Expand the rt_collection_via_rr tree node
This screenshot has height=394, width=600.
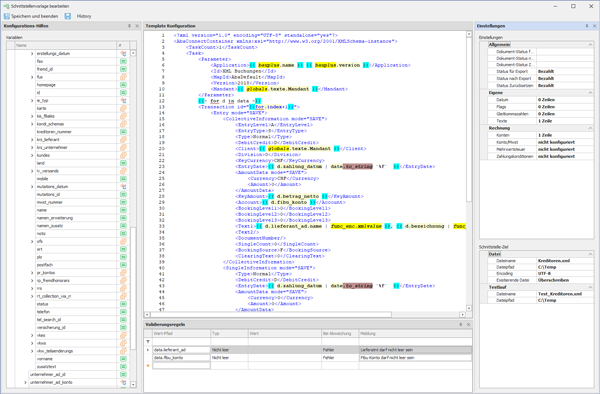coord(32,296)
